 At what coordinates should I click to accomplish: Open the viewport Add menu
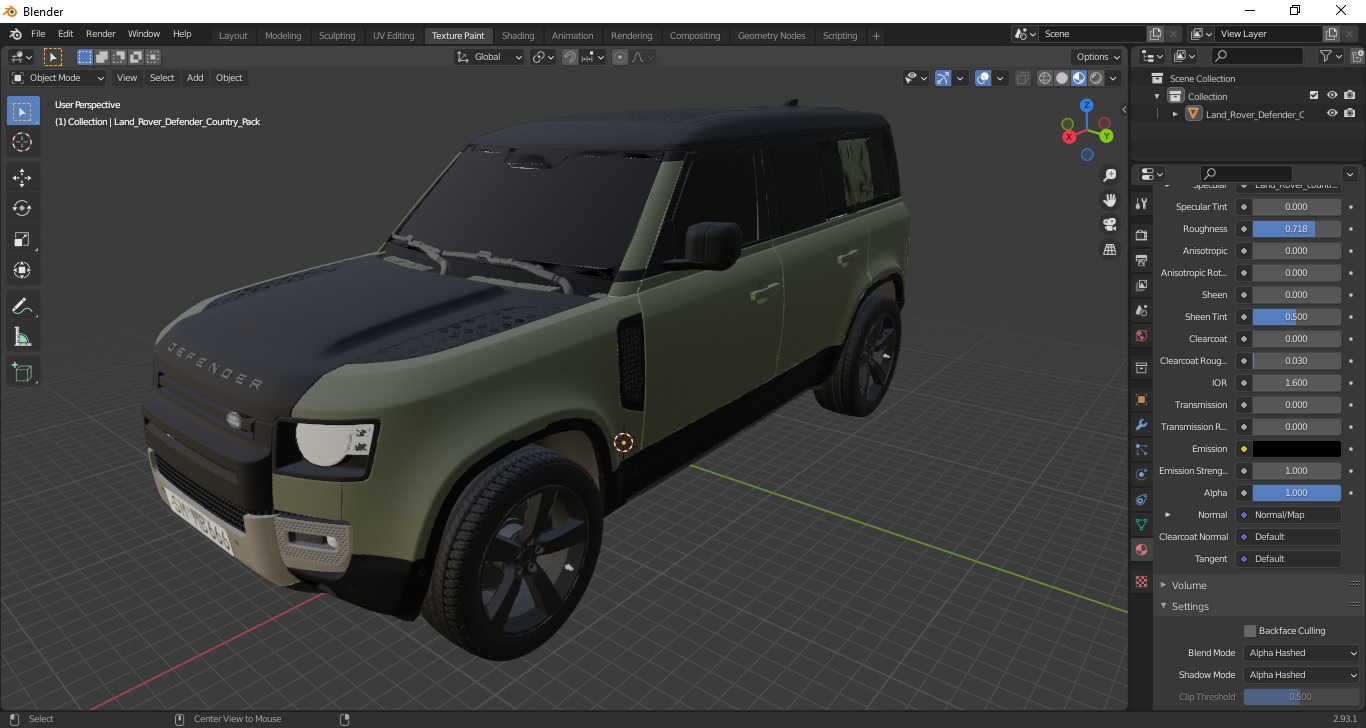195,78
